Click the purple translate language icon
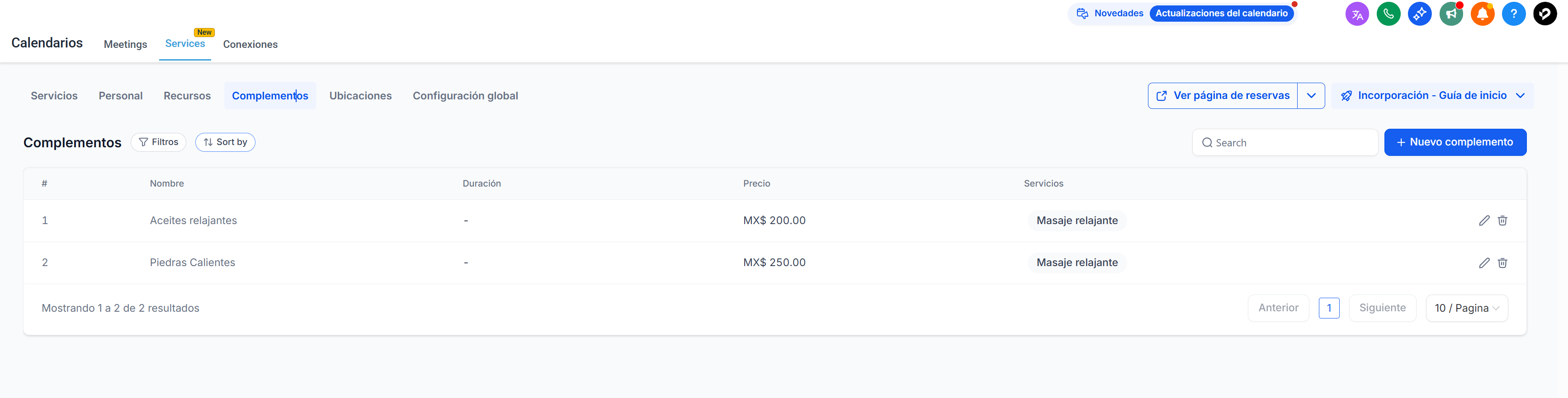 coord(1357,14)
